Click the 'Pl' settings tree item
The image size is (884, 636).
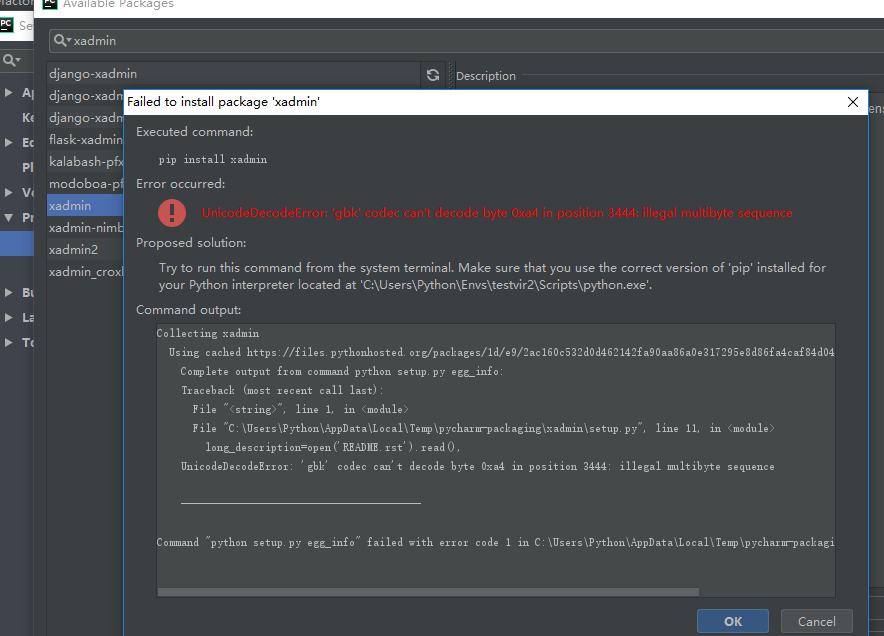[28, 167]
